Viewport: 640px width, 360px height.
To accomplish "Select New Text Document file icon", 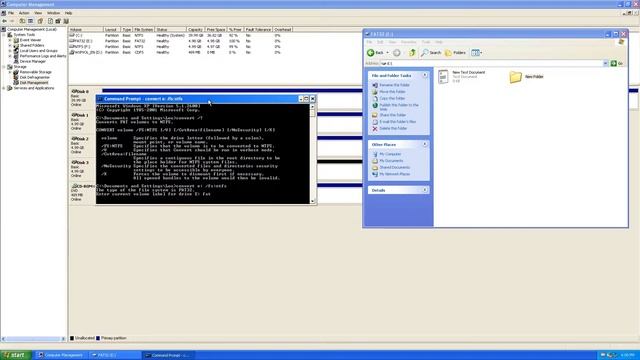I will point(443,76).
